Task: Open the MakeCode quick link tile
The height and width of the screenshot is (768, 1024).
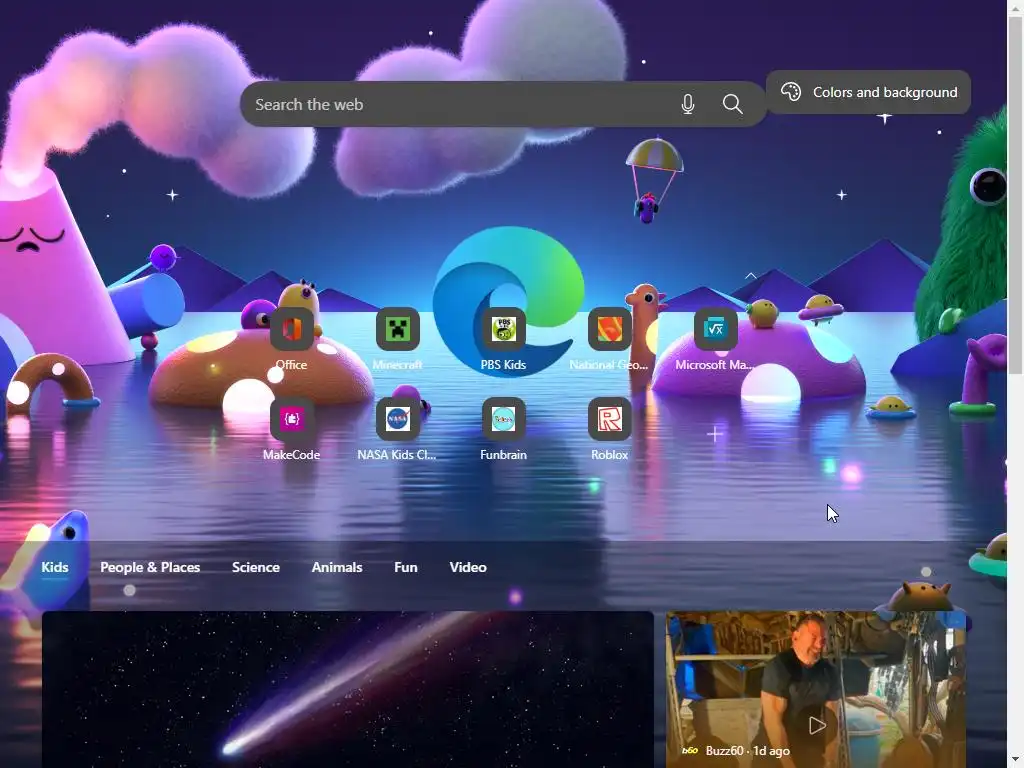Action: click(291, 419)
